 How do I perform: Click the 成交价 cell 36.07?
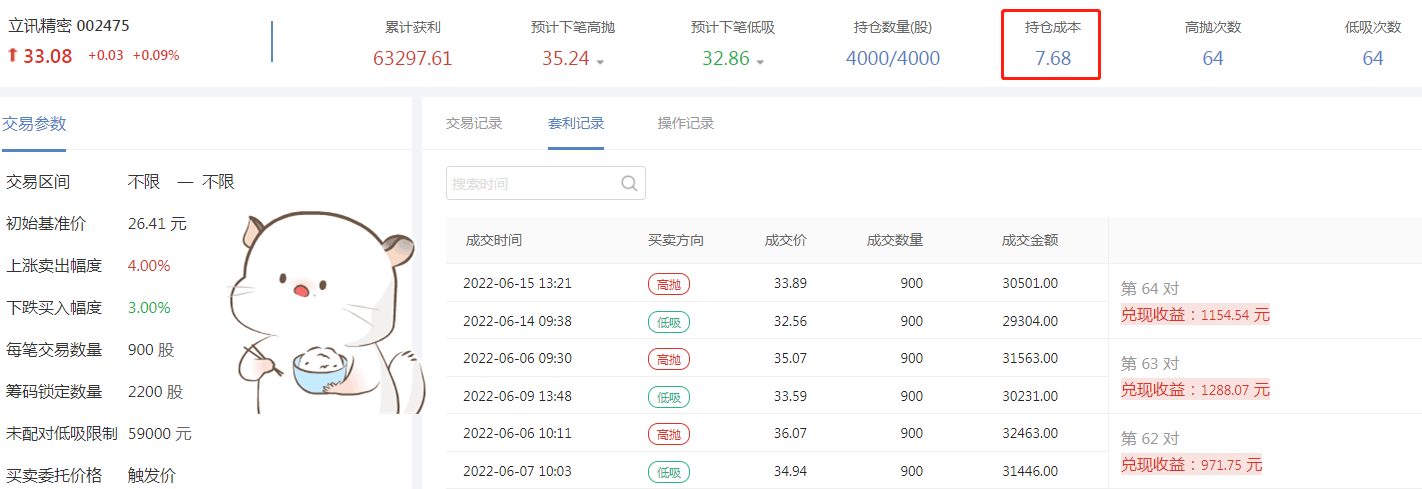point(790,434)
